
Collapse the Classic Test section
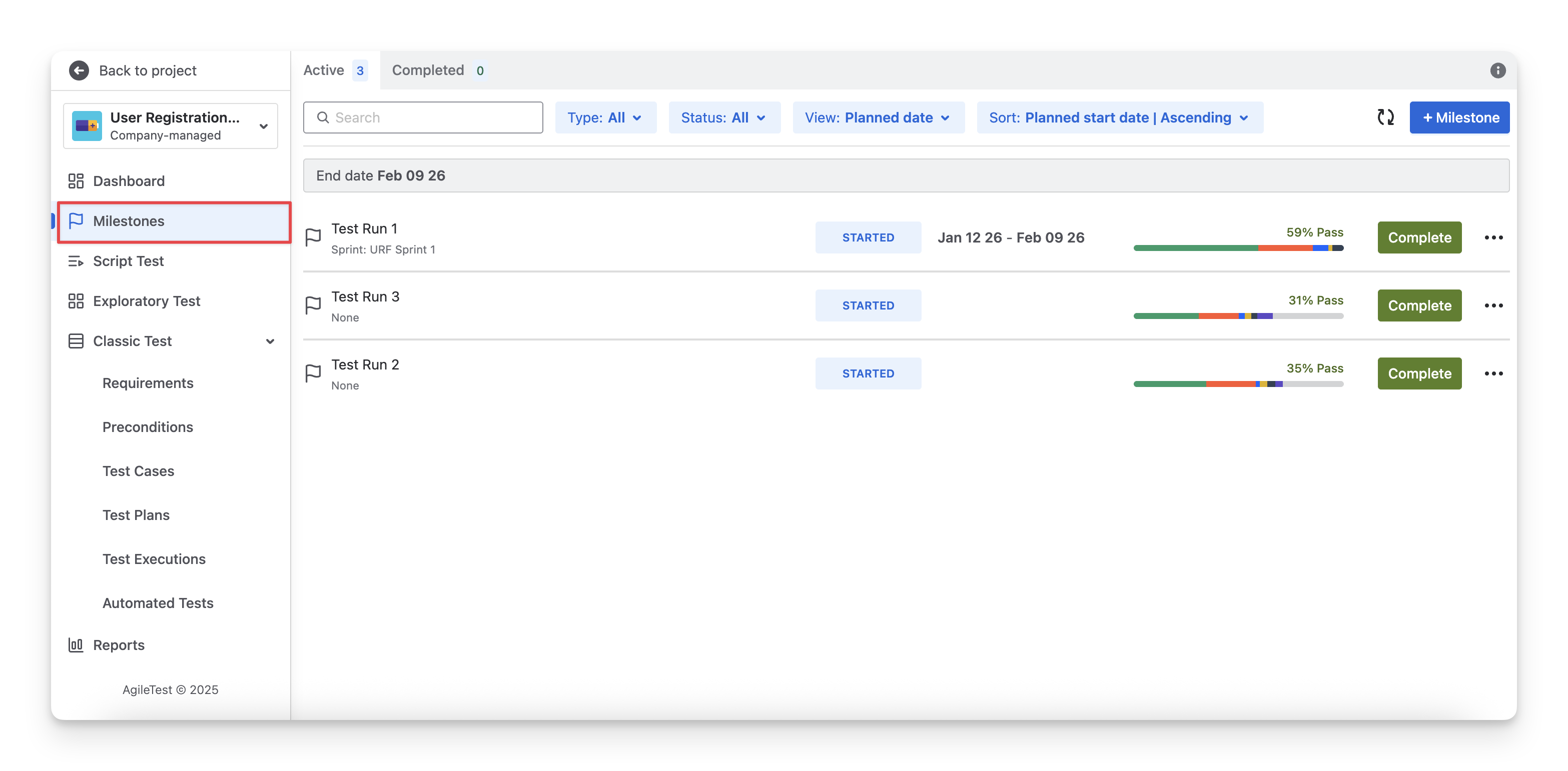[270, 341]
